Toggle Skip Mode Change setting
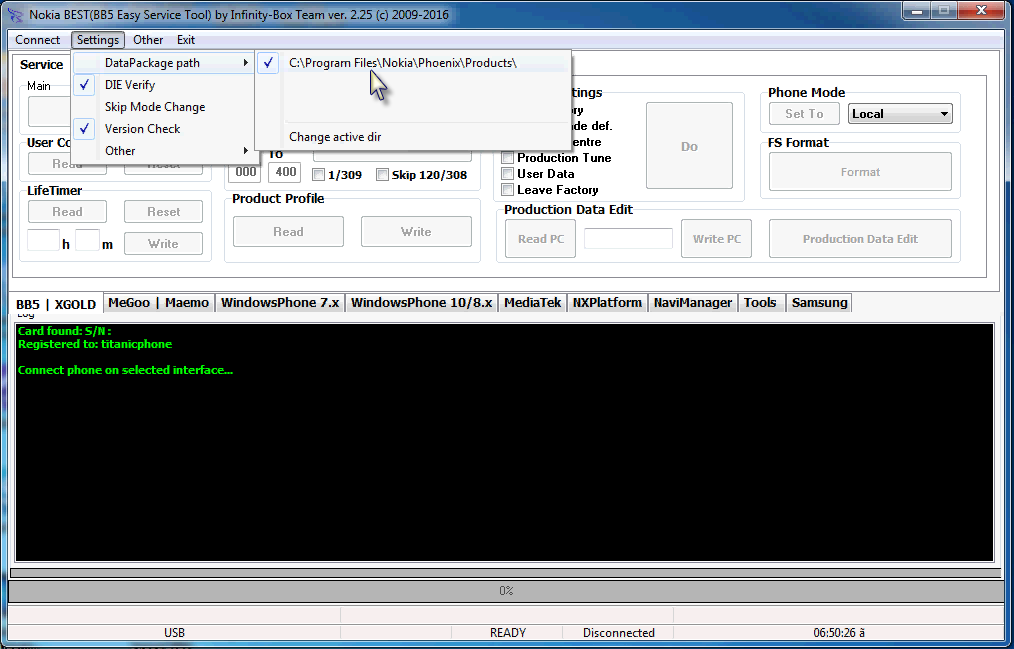 pyautogui.click(x=163, y=107)
